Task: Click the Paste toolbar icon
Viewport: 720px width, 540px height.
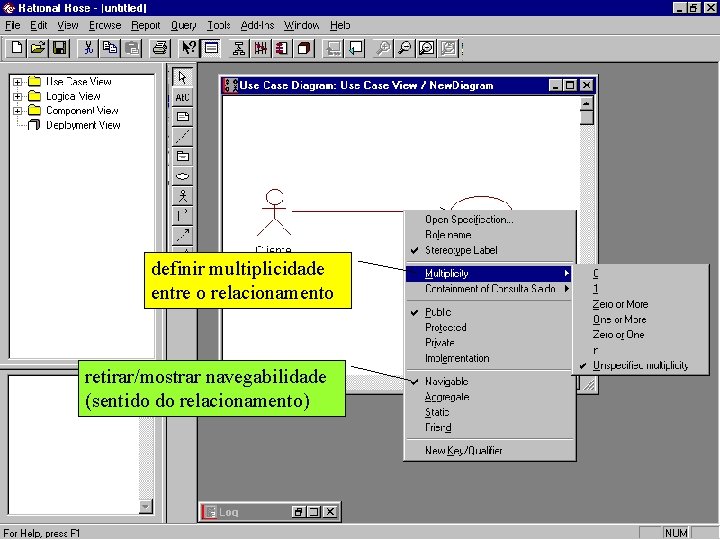Action: [132, 48]
